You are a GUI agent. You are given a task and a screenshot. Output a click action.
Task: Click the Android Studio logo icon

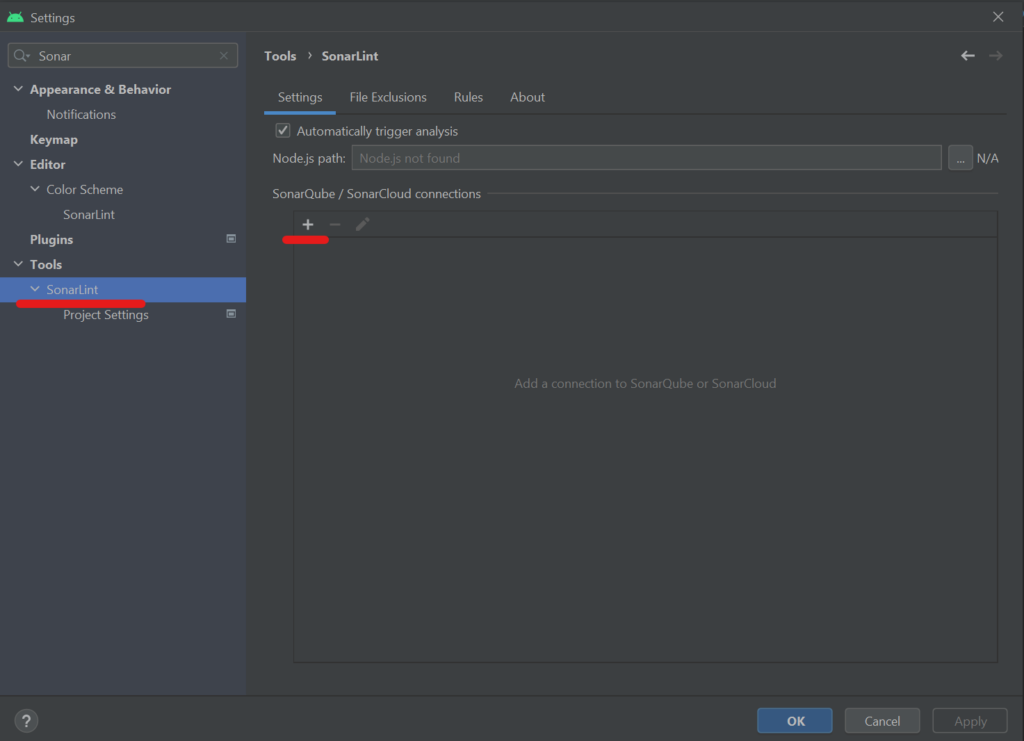click(x=15, y=17)
